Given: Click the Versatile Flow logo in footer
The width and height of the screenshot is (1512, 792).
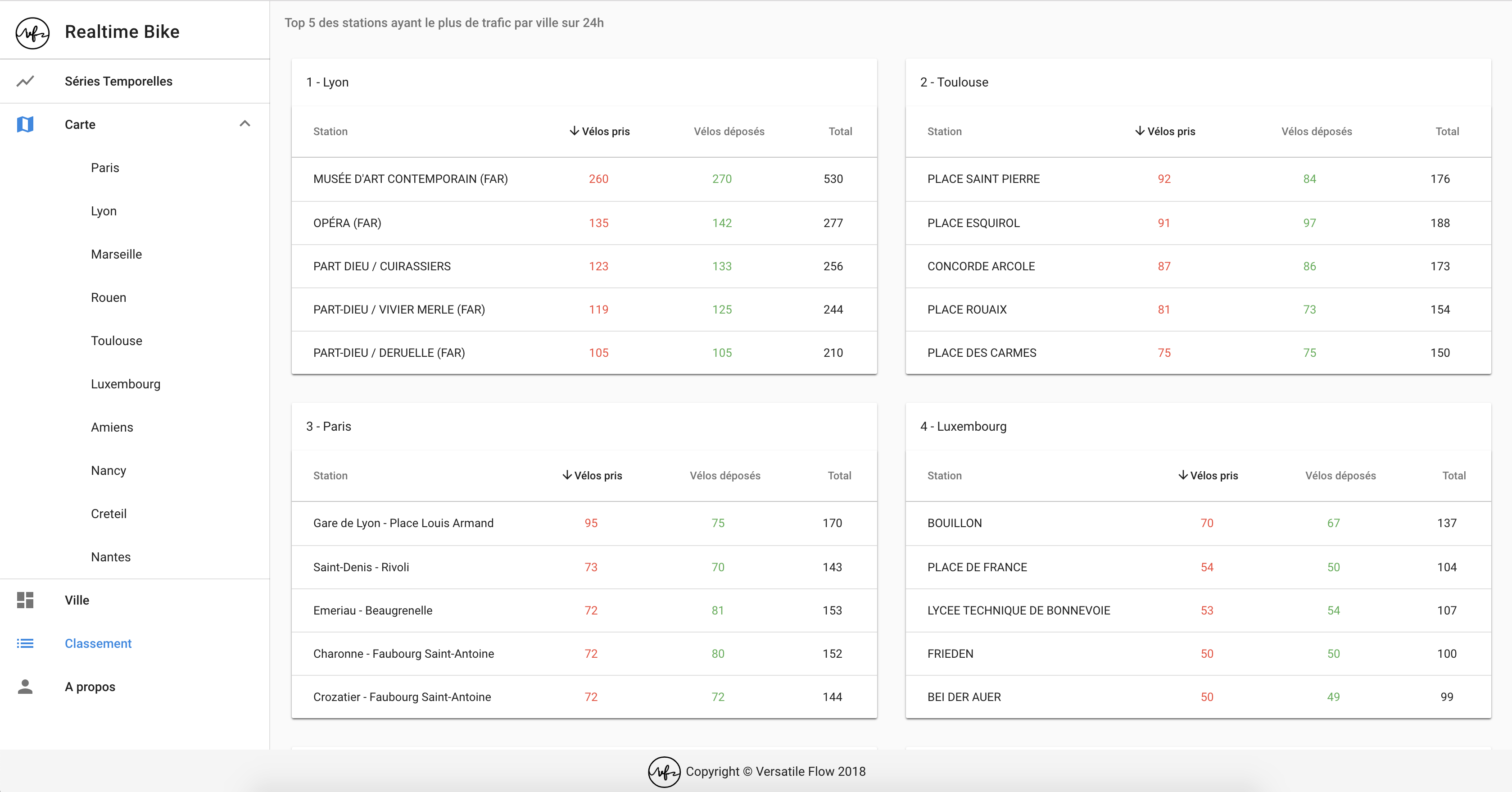Looking at the screenshot, I should (x=664, y=772).
